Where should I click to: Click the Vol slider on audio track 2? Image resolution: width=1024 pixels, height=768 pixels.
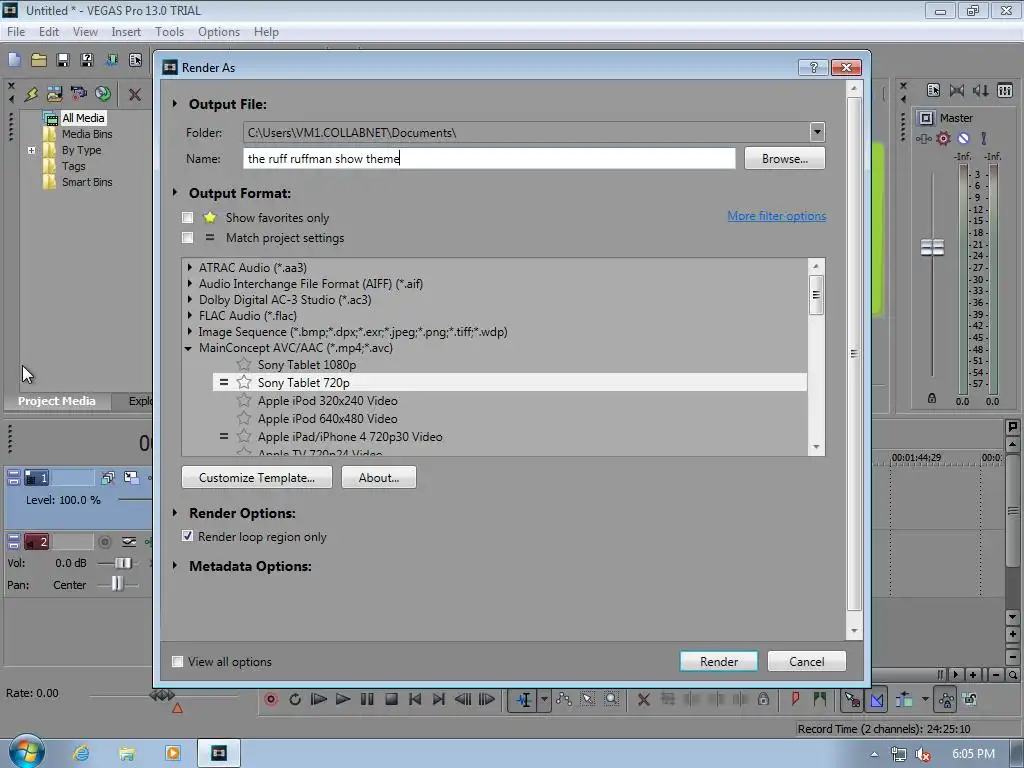coord(123,563)
